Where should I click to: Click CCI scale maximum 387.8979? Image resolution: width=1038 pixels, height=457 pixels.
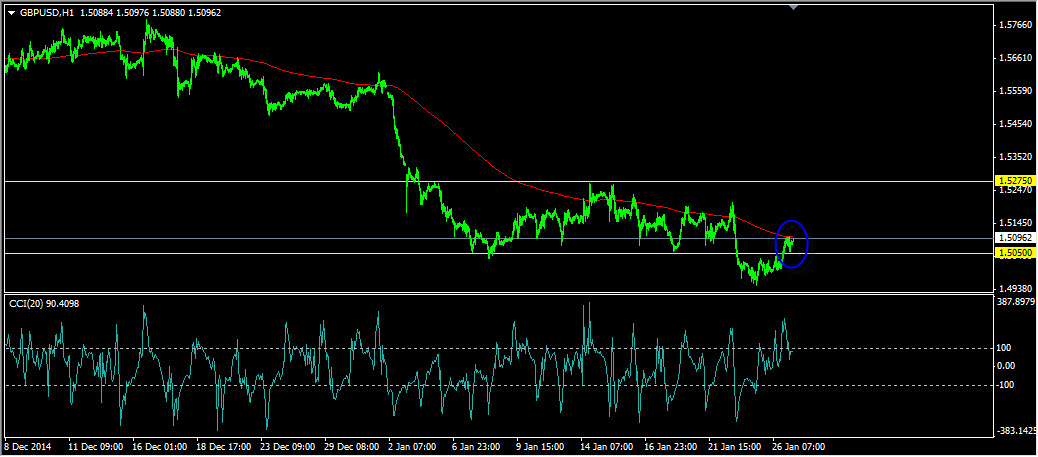point(1016,301)
